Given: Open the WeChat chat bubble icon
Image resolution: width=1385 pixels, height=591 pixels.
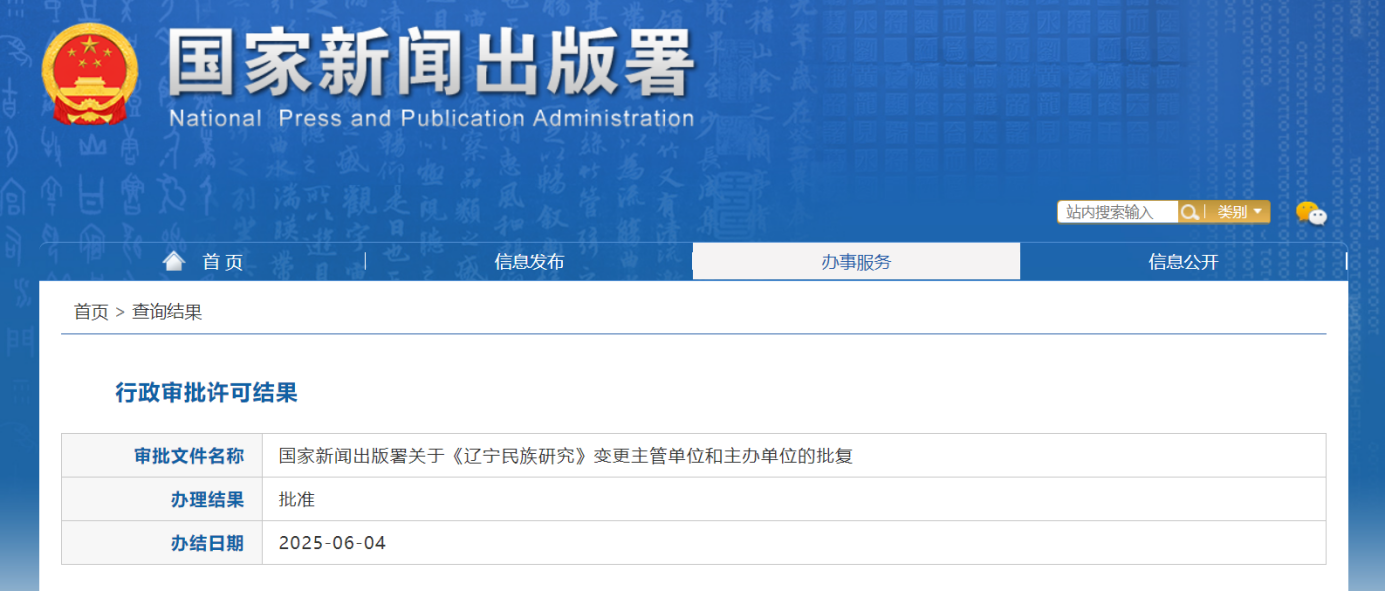Looking at the screenshot, I should click(1310, 213).
